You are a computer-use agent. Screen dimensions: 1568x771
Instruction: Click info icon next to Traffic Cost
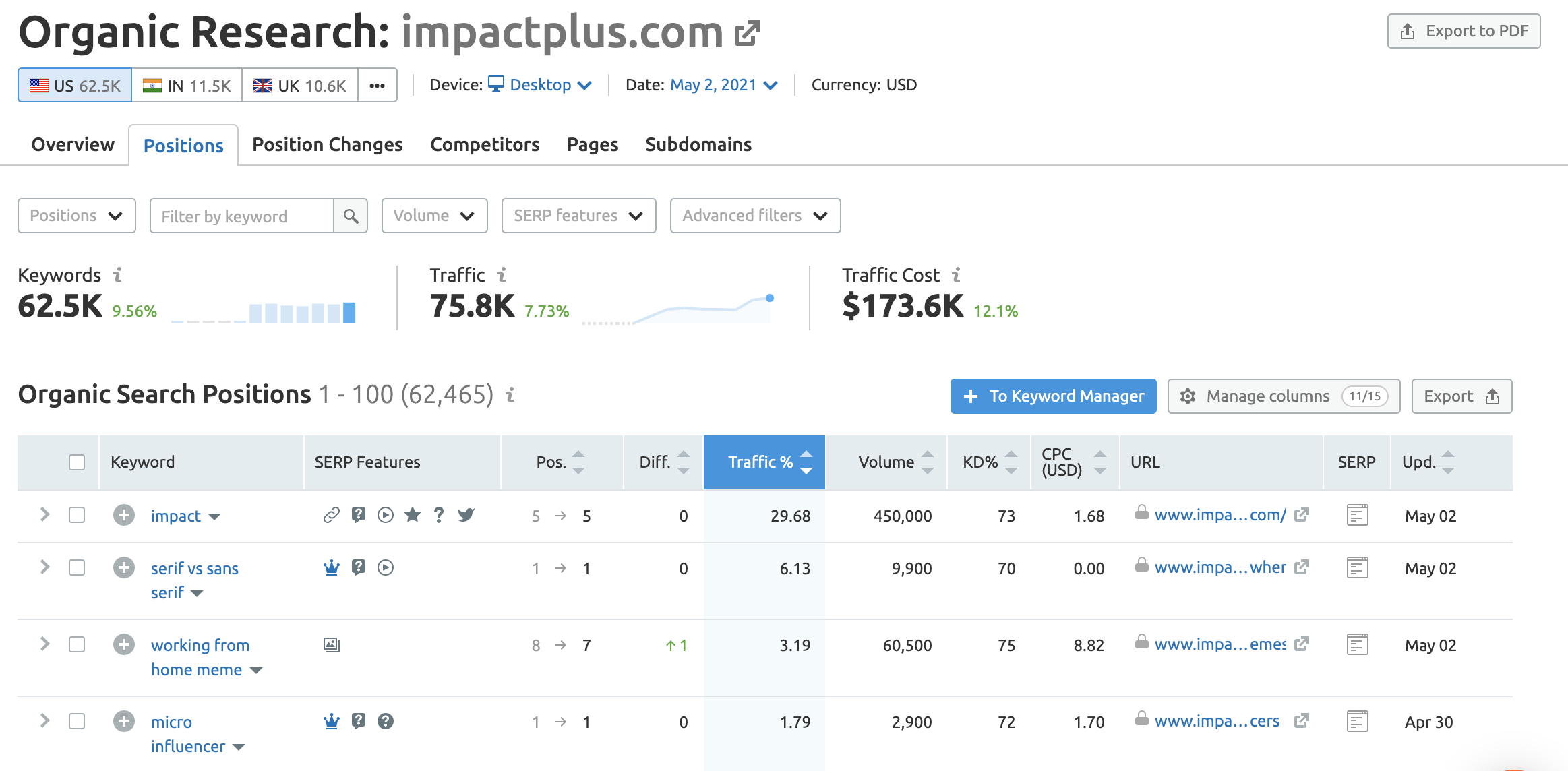click(x=956, y=275)
